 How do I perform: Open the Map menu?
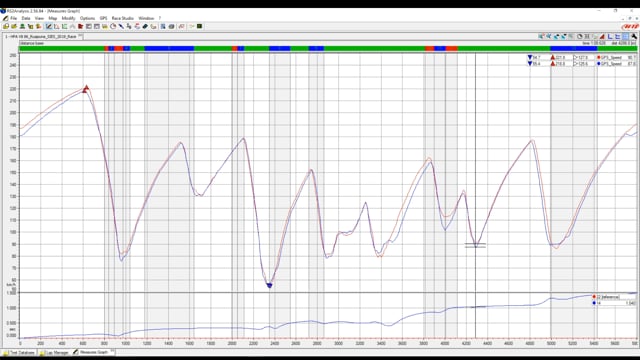(53, 18)
